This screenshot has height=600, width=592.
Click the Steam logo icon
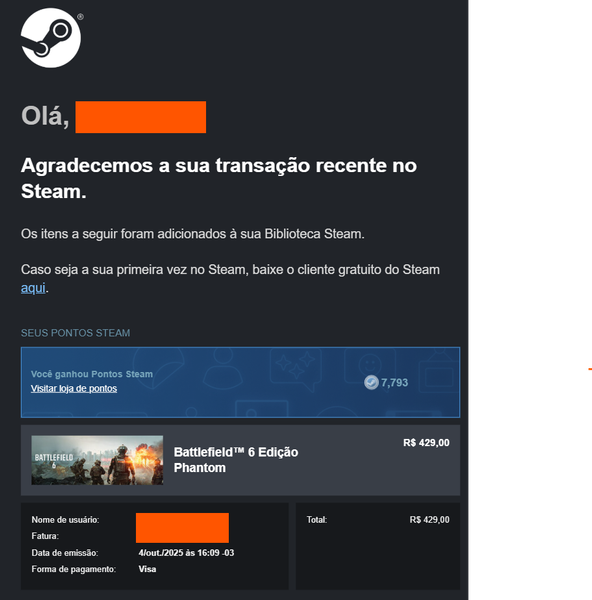(51, 38)
